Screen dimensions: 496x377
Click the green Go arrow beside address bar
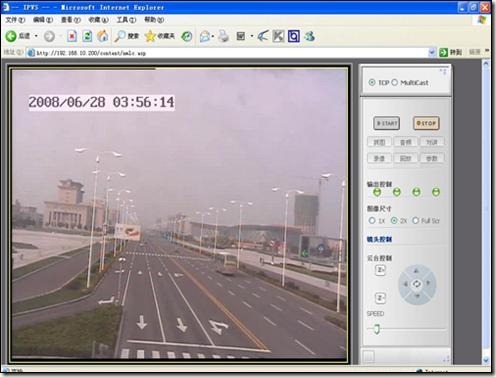click(443, 52)
